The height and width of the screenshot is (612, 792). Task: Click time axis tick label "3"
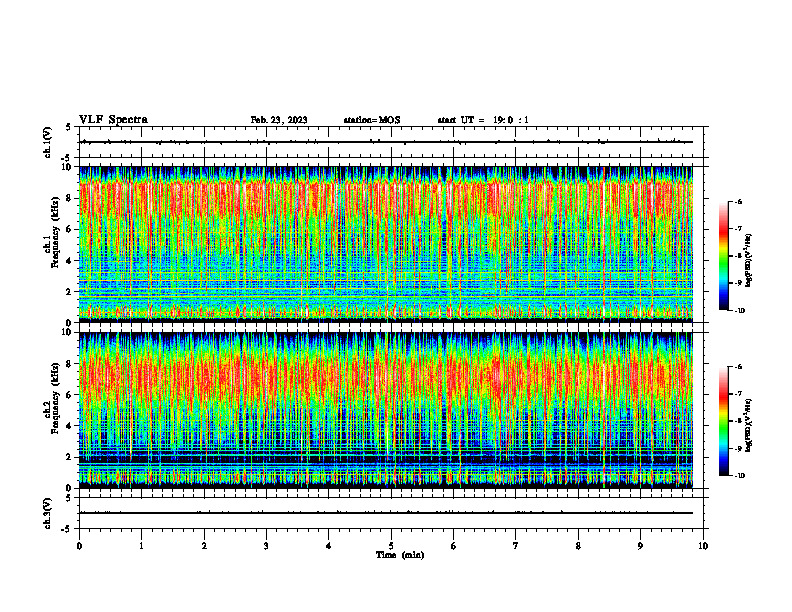pyautogui.click(x=266, y=546)
